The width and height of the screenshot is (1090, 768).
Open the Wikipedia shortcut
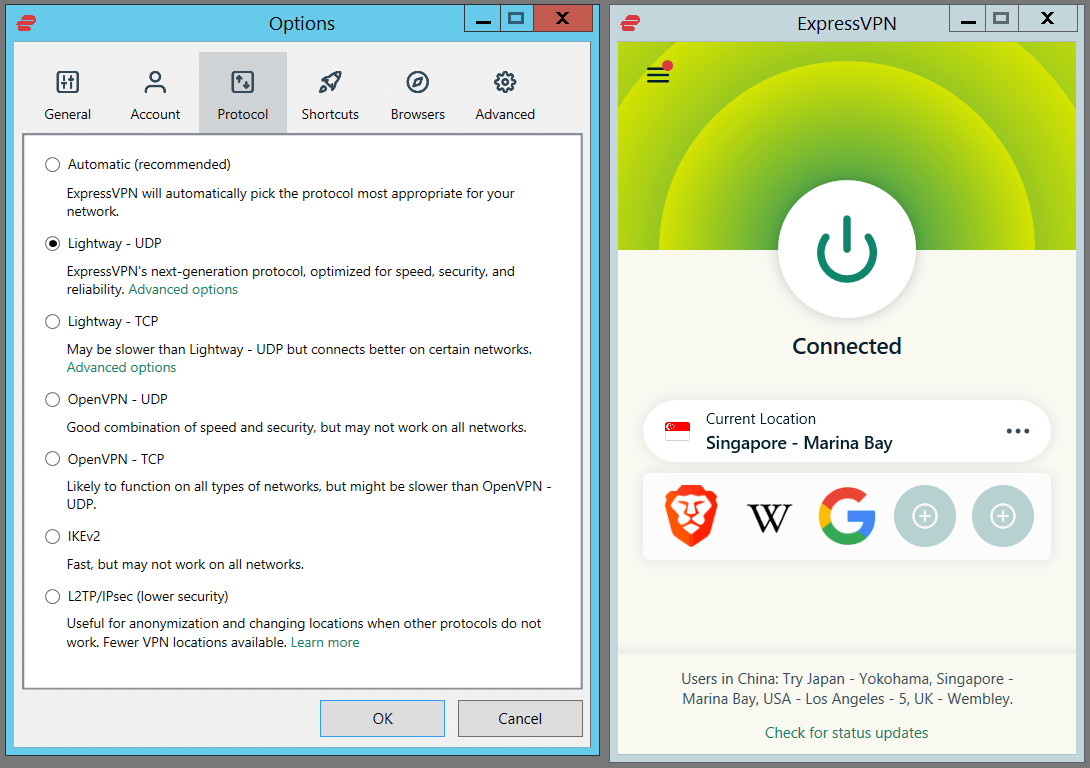(769, 517)
